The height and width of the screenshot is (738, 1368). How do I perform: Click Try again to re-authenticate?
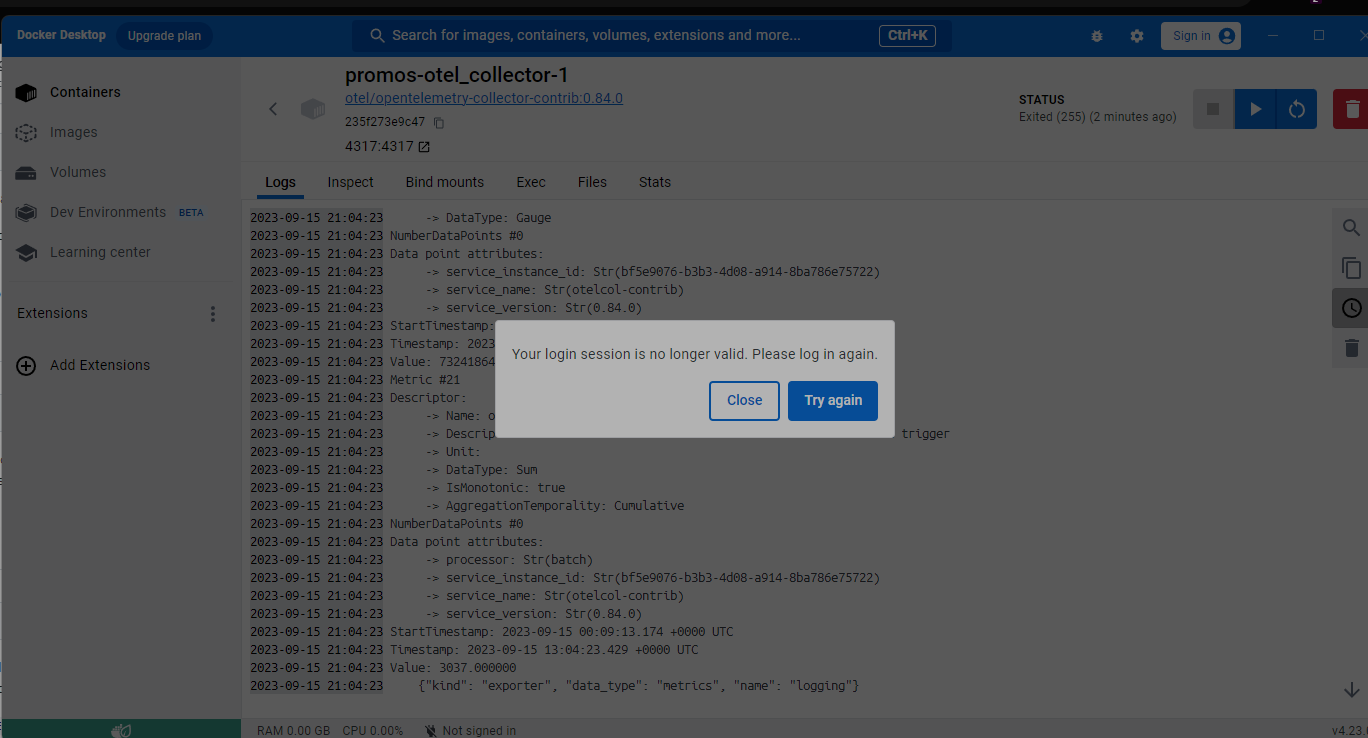(833, 400)
